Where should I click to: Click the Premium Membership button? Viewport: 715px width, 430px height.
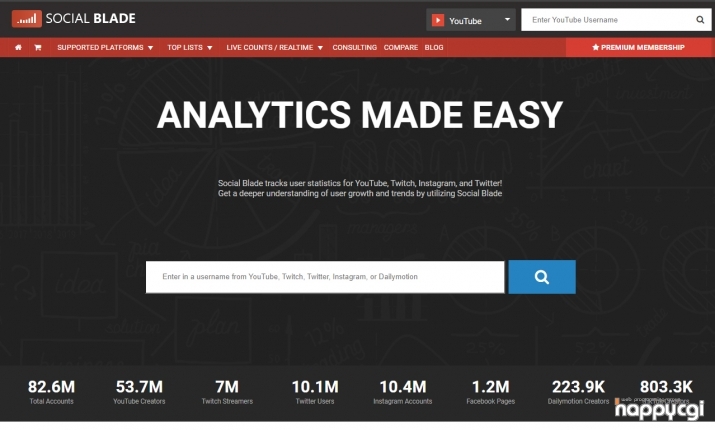[638, 47]
